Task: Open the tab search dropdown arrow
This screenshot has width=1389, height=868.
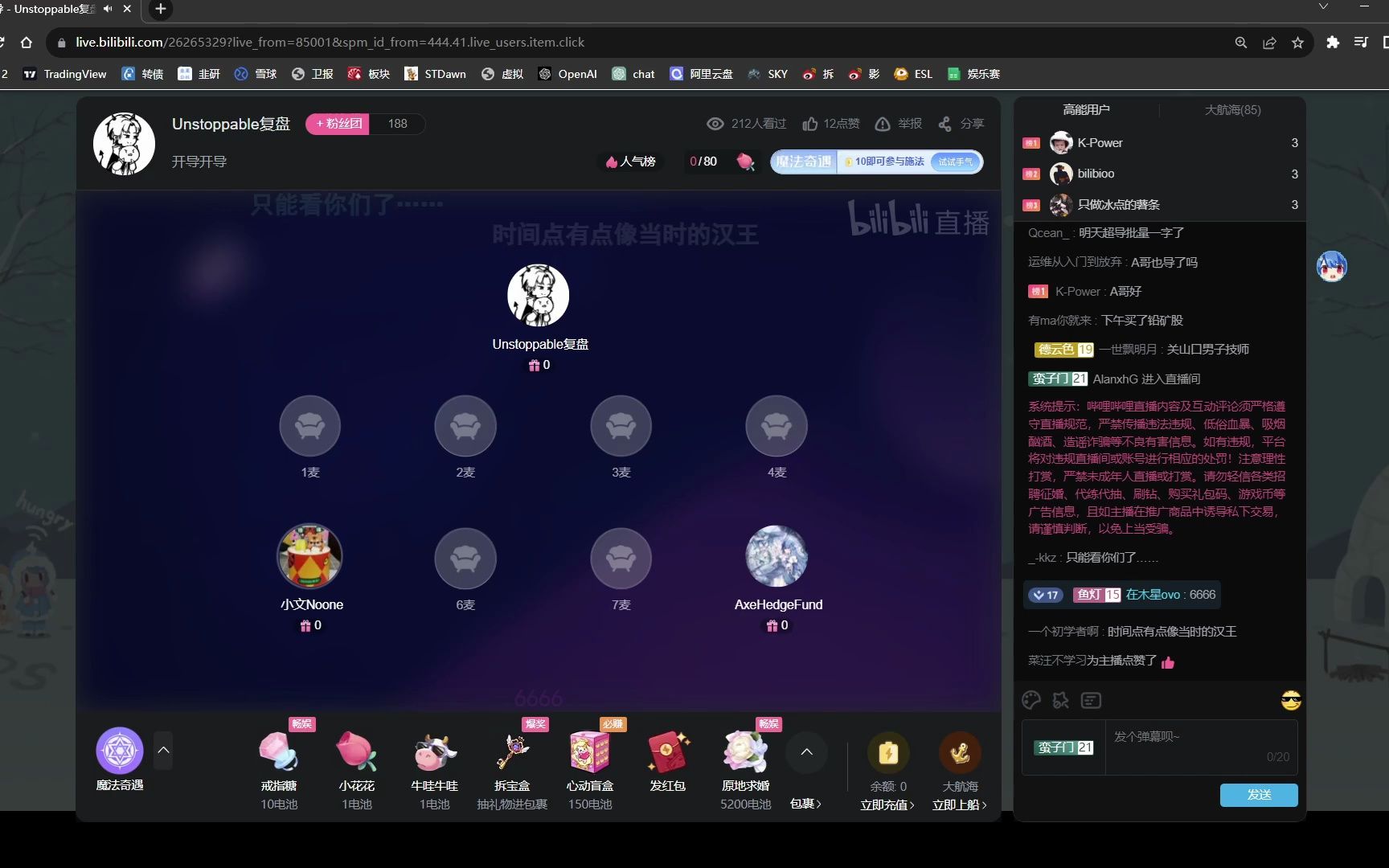Action: tap(1323, 6)
